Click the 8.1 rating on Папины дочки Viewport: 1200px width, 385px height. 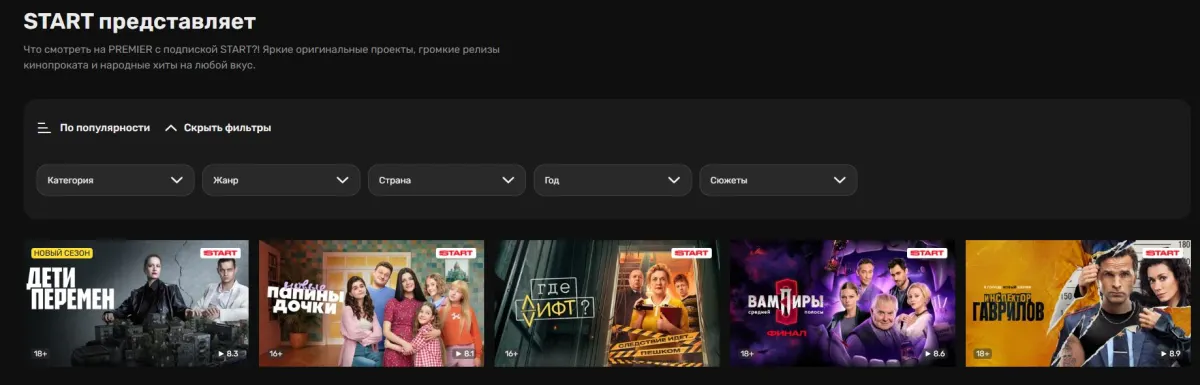click(x=464, y=354)
